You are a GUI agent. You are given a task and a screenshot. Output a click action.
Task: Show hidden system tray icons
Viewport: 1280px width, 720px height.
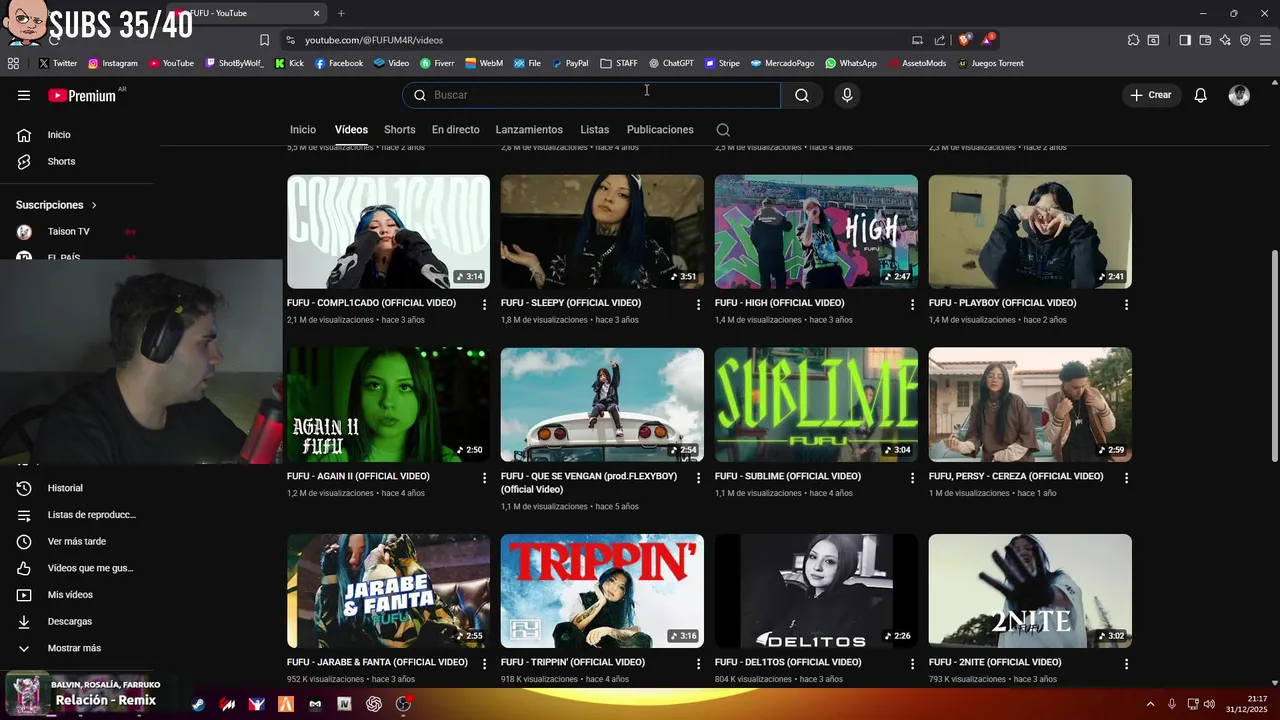(1150, 704)
